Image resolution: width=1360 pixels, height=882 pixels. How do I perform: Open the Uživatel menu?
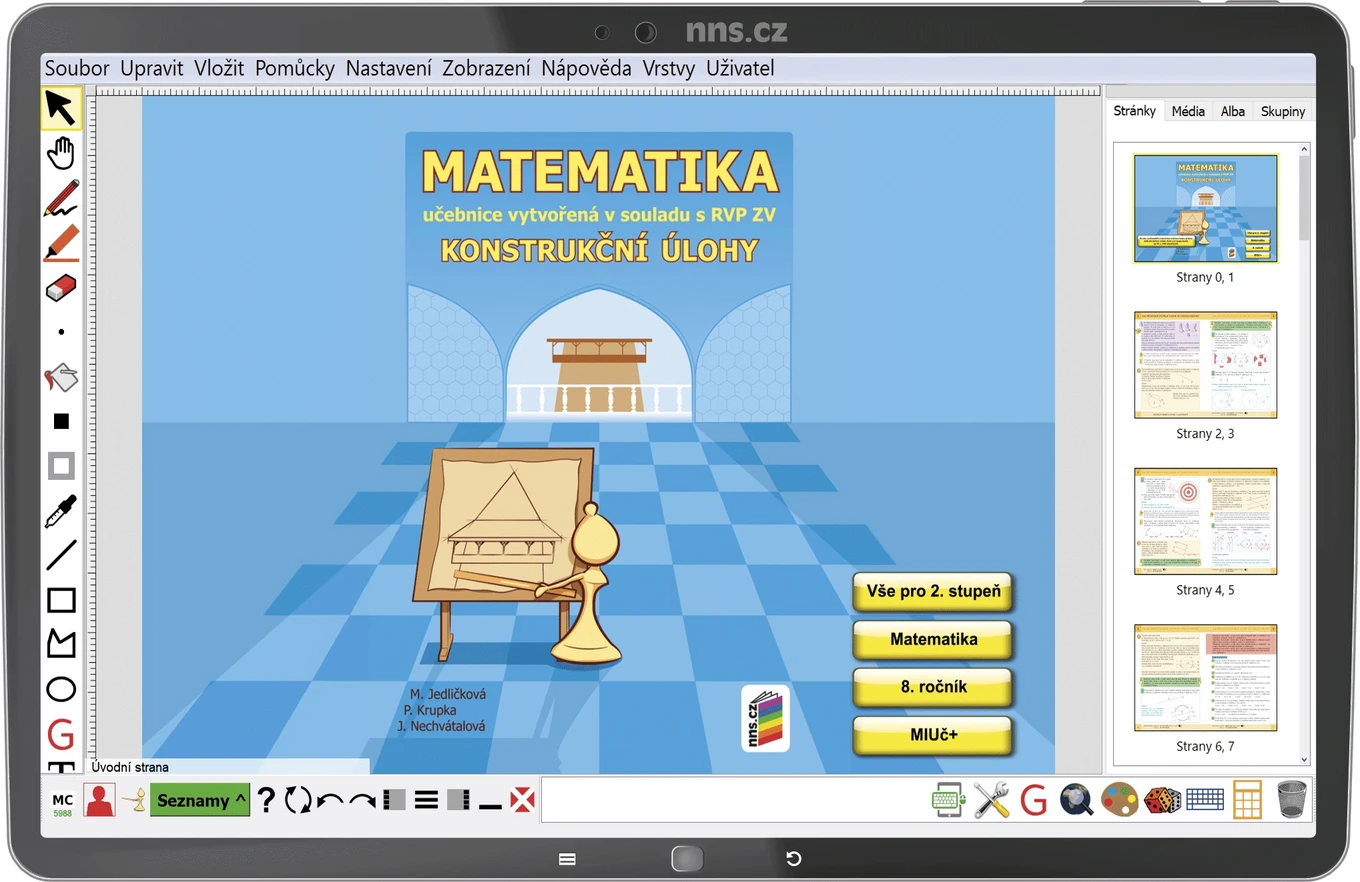point(740,68)
